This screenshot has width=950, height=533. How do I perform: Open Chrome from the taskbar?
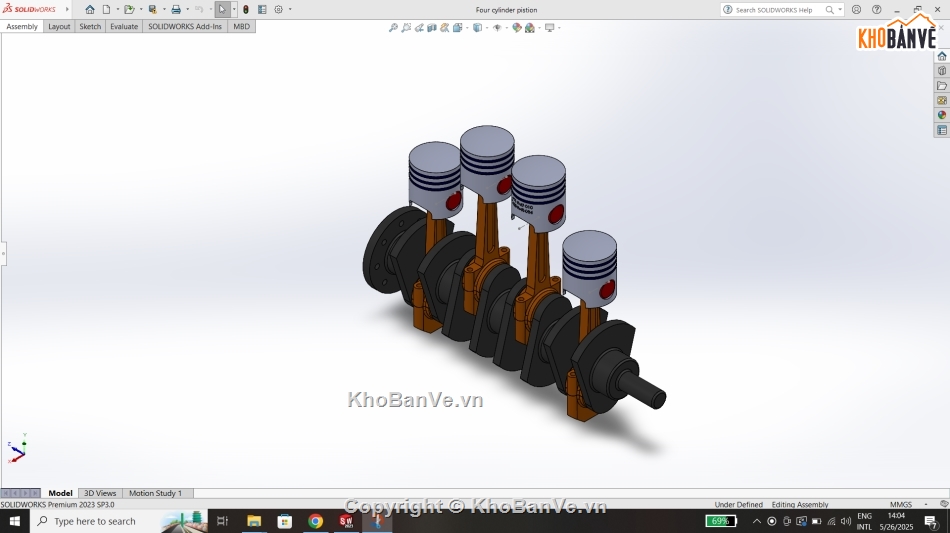(x=315, y=521)
